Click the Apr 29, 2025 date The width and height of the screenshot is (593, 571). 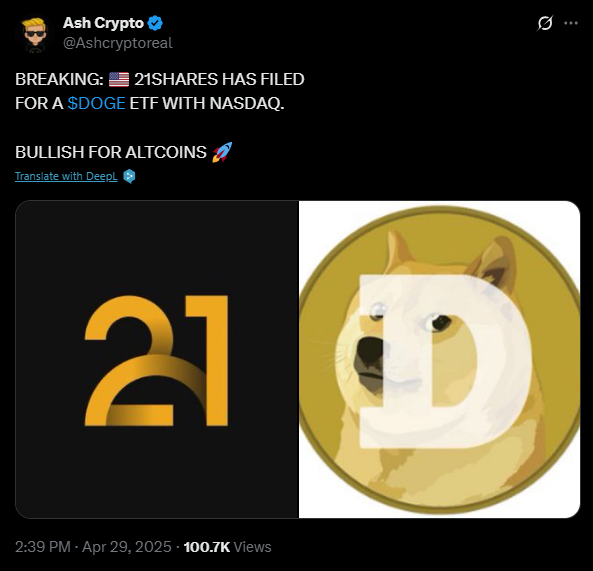pos(127,547)
